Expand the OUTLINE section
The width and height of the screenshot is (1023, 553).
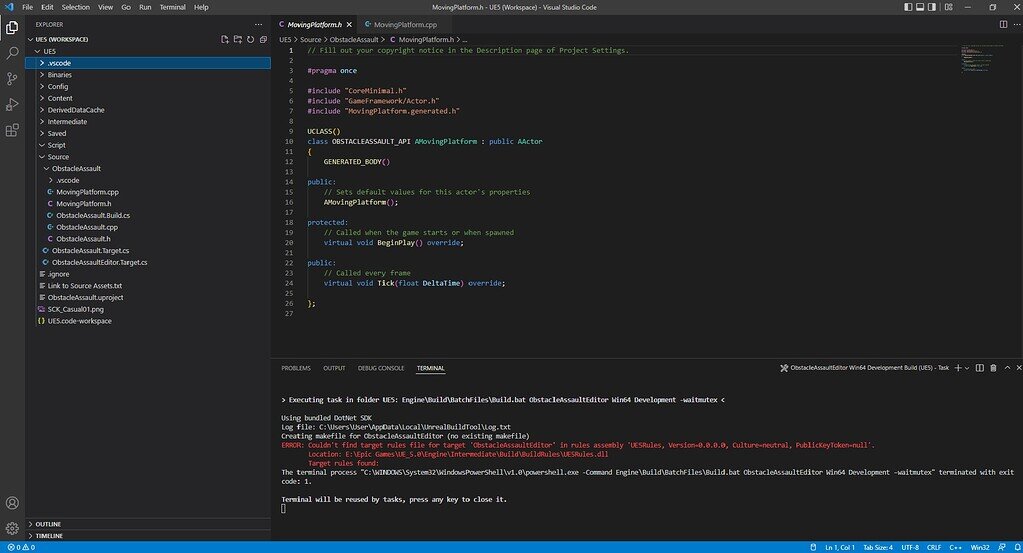click(48, 523)
